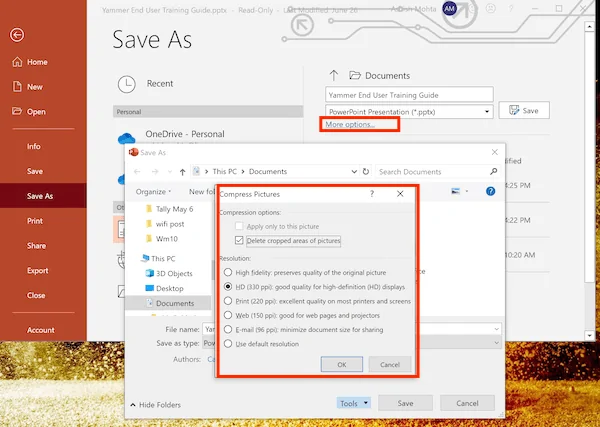
Task: Choose OneDrive - Personal location
Action: (185, 134)
